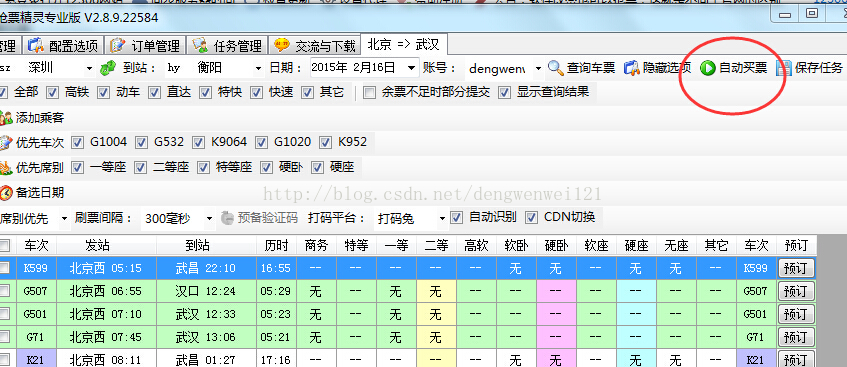
Task: Click the 配置选项 tab icon
Action: coord(36,45)
